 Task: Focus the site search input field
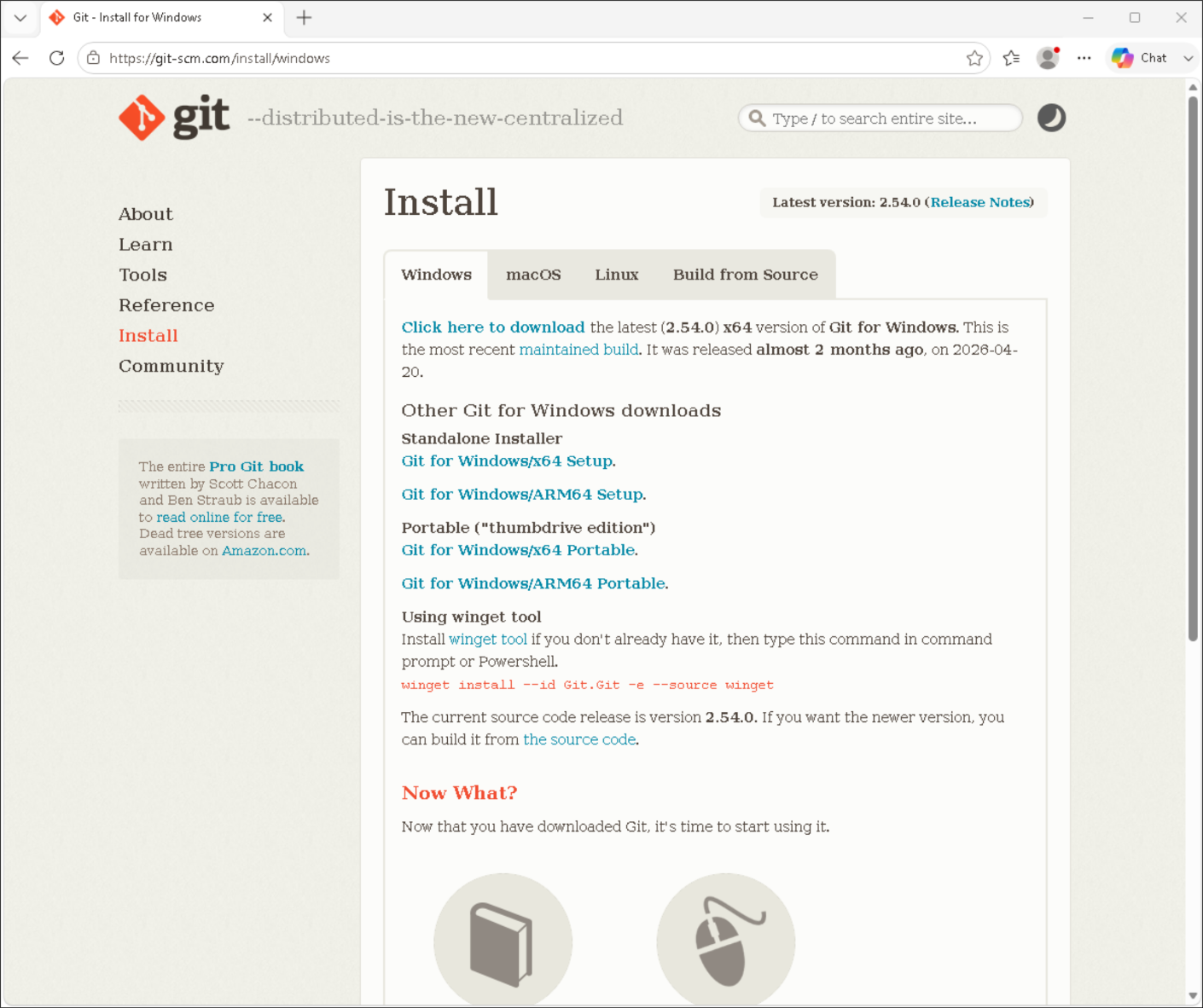point(880,118)
